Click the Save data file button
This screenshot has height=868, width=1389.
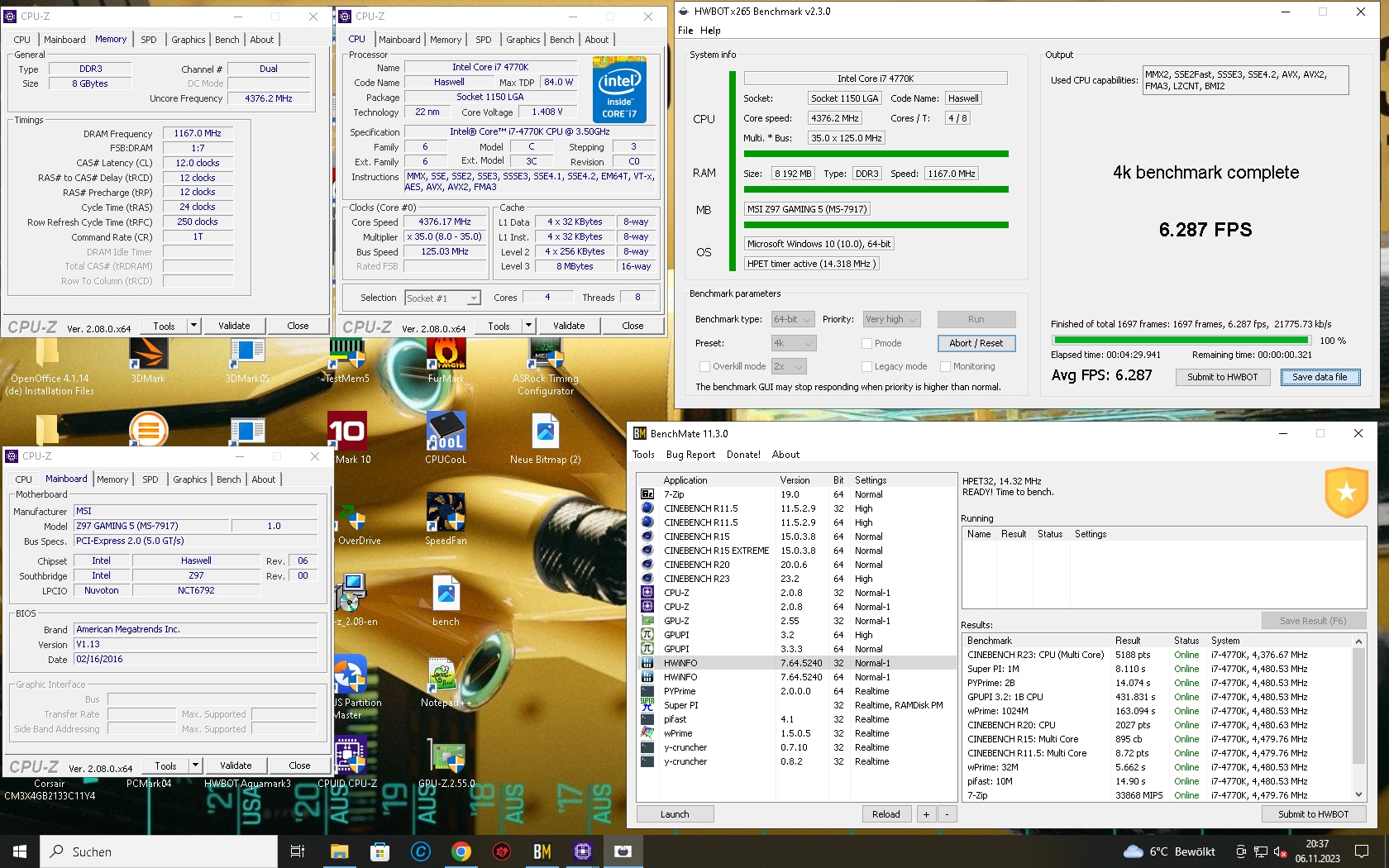pos(1320,377)
